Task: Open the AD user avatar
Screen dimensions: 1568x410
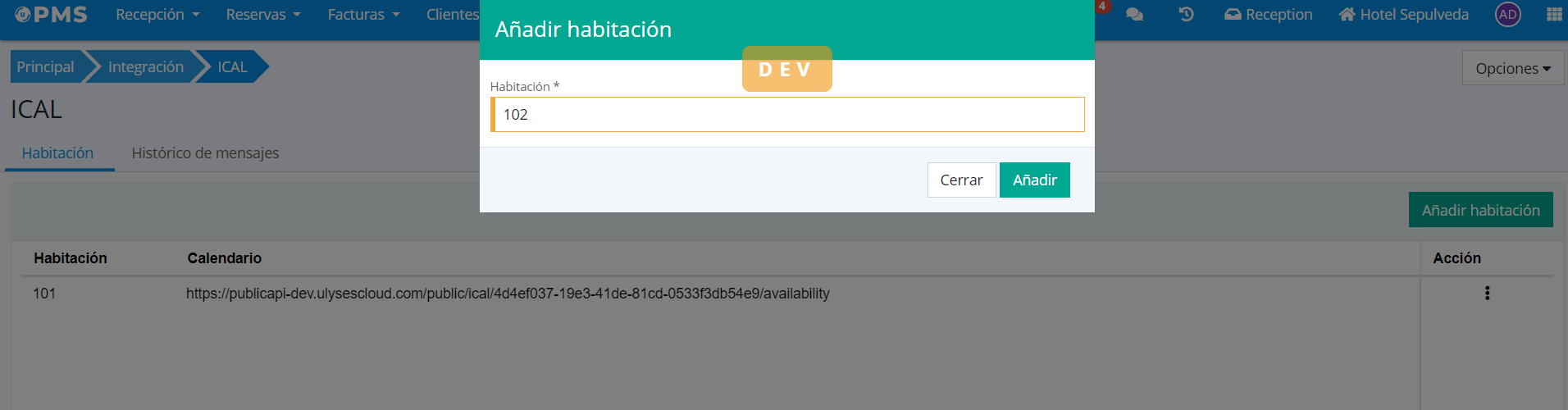Action: [x=1507, y=15]
